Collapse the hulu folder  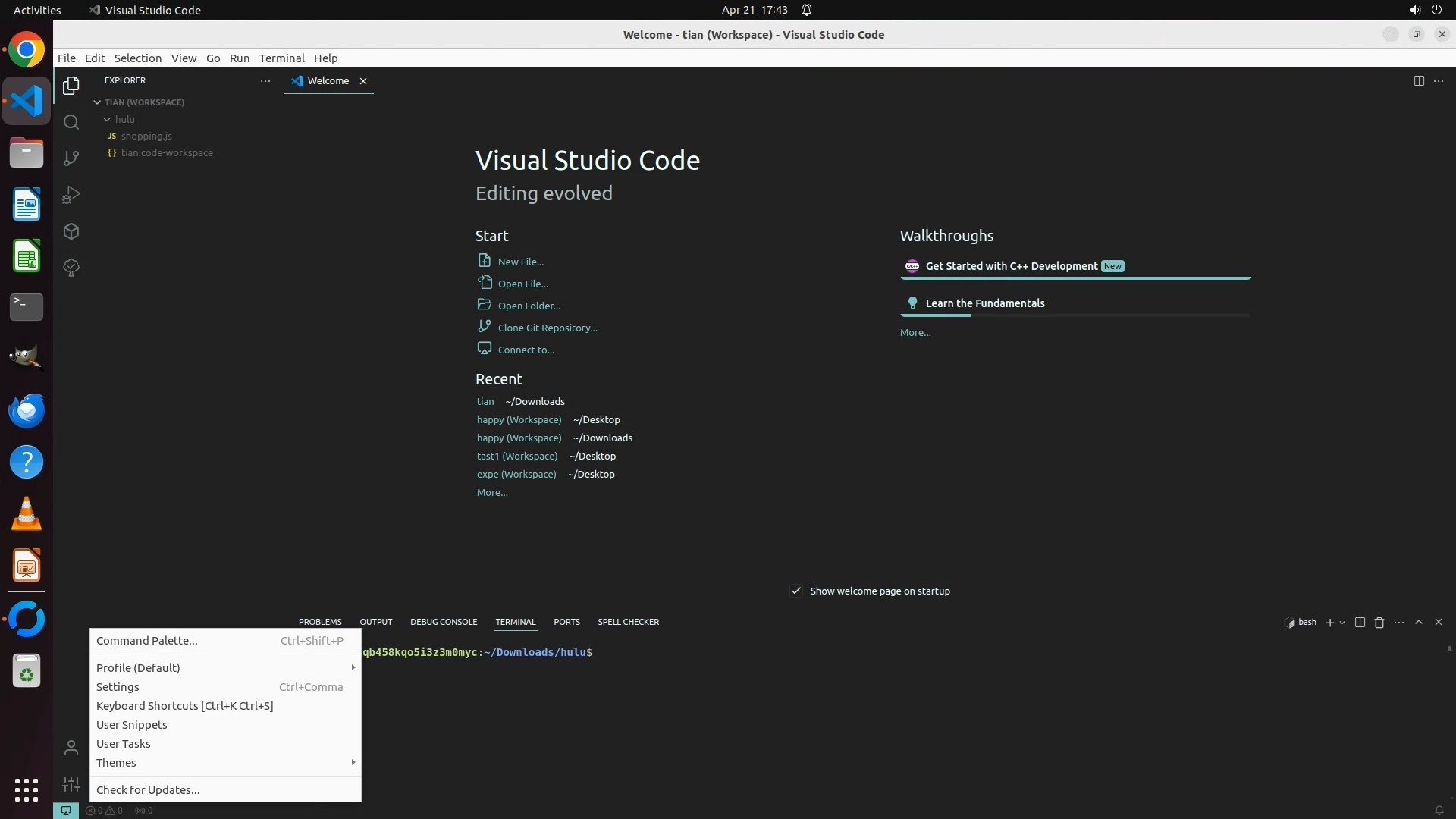[108, 120]
